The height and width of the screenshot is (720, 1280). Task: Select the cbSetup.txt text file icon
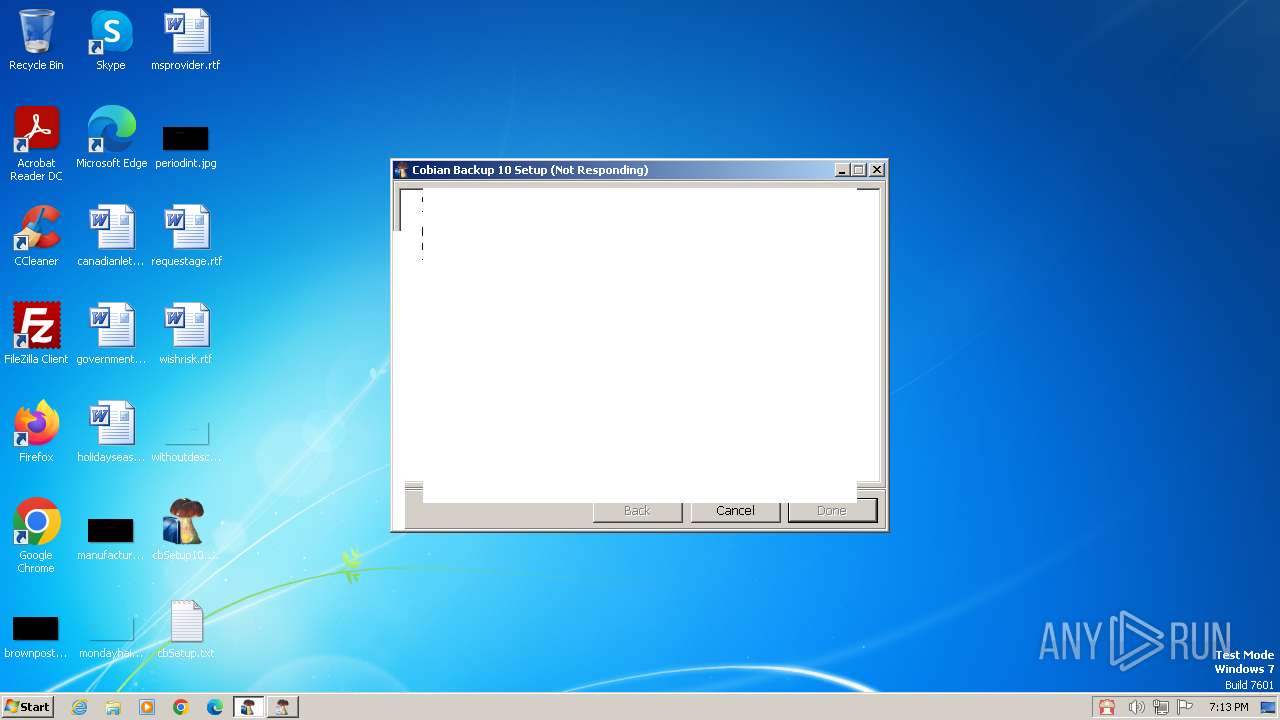point(186,628)
